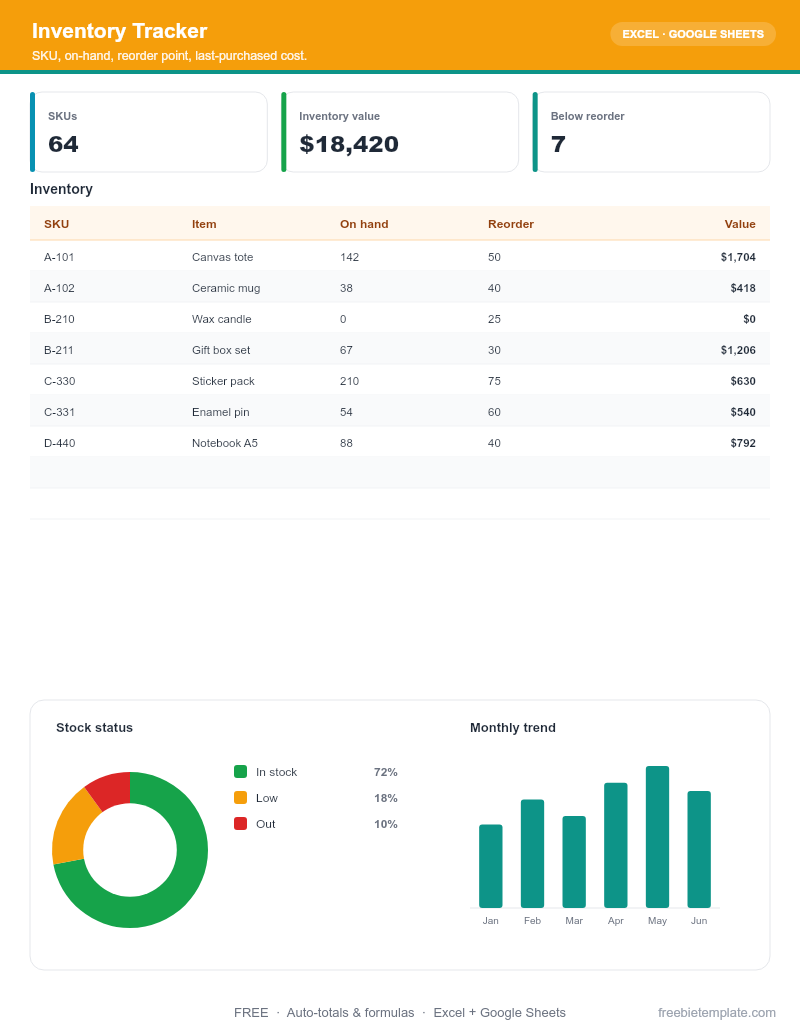Click the 72% In stock percentage
800x1035 pixels.
pyautogui.click(x=385, y=772)
